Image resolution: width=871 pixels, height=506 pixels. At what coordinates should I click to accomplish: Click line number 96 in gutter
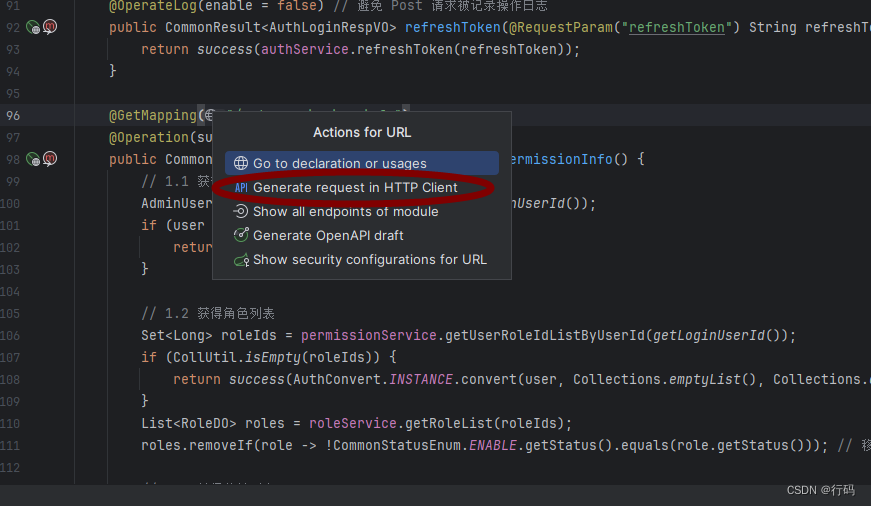click(x=13, y=116)
